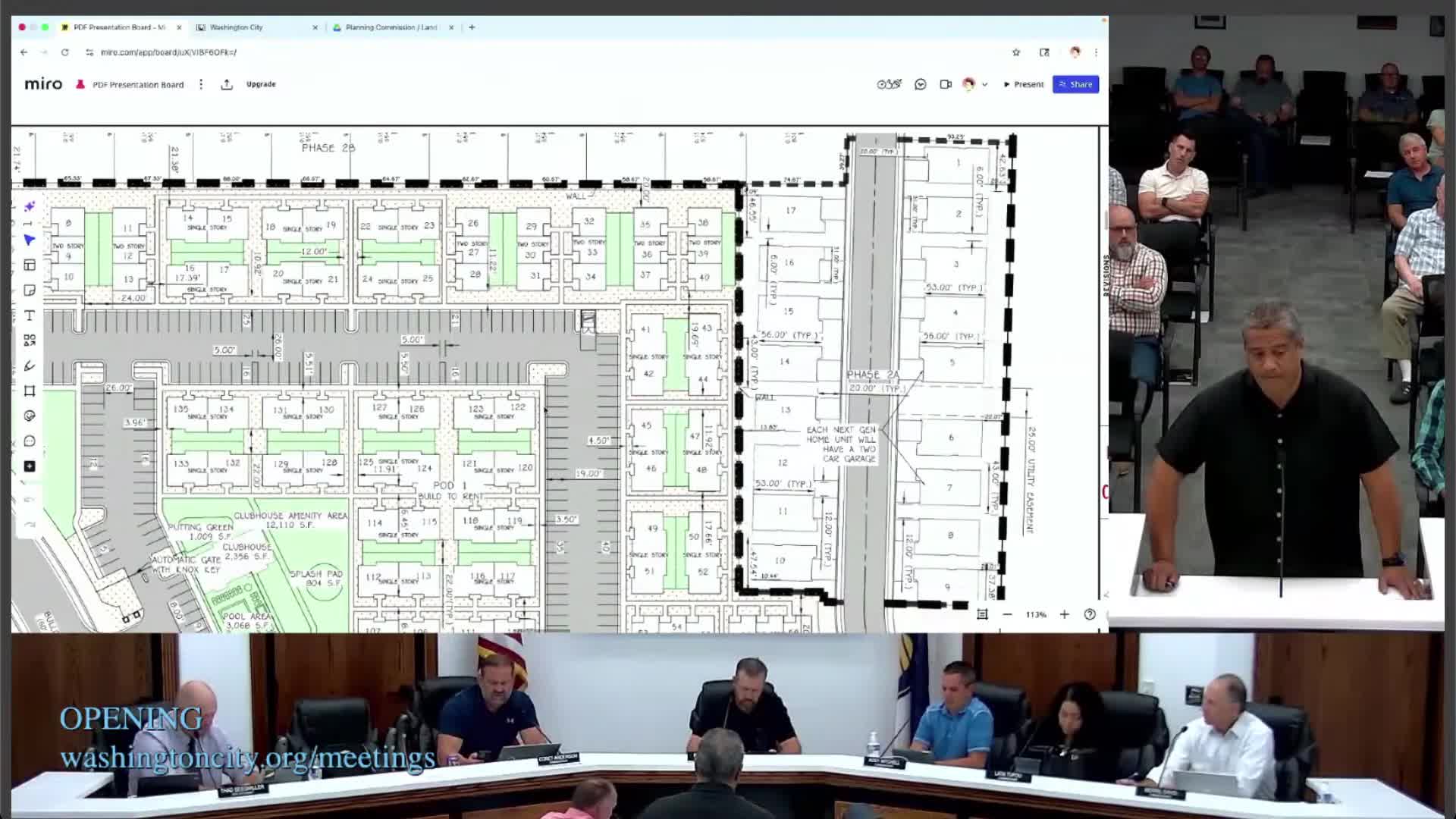Choose the Select cursor tool
Viewport: 1456px width, 819px height.
point(30,240)
